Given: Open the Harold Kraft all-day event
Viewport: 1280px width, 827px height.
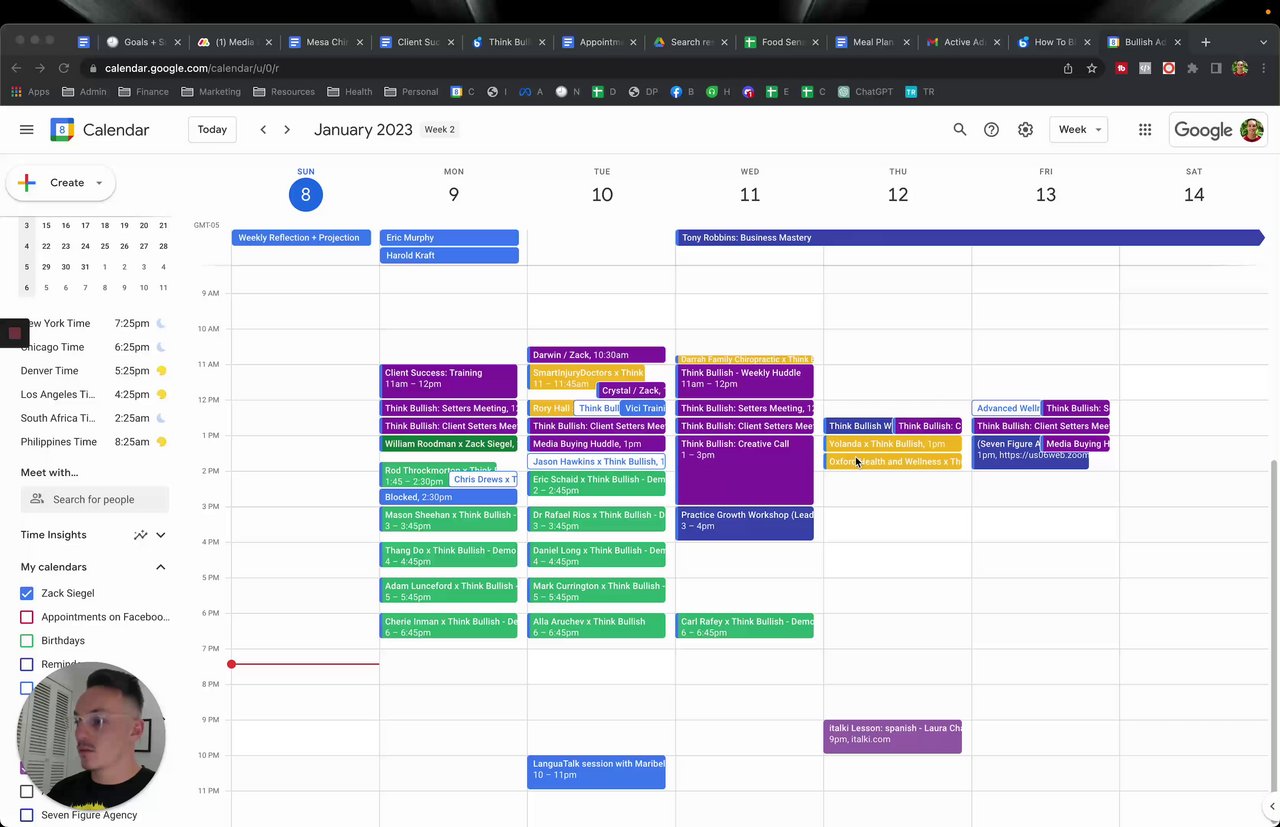Looking at the screenshot, I should tap(449, 256).
